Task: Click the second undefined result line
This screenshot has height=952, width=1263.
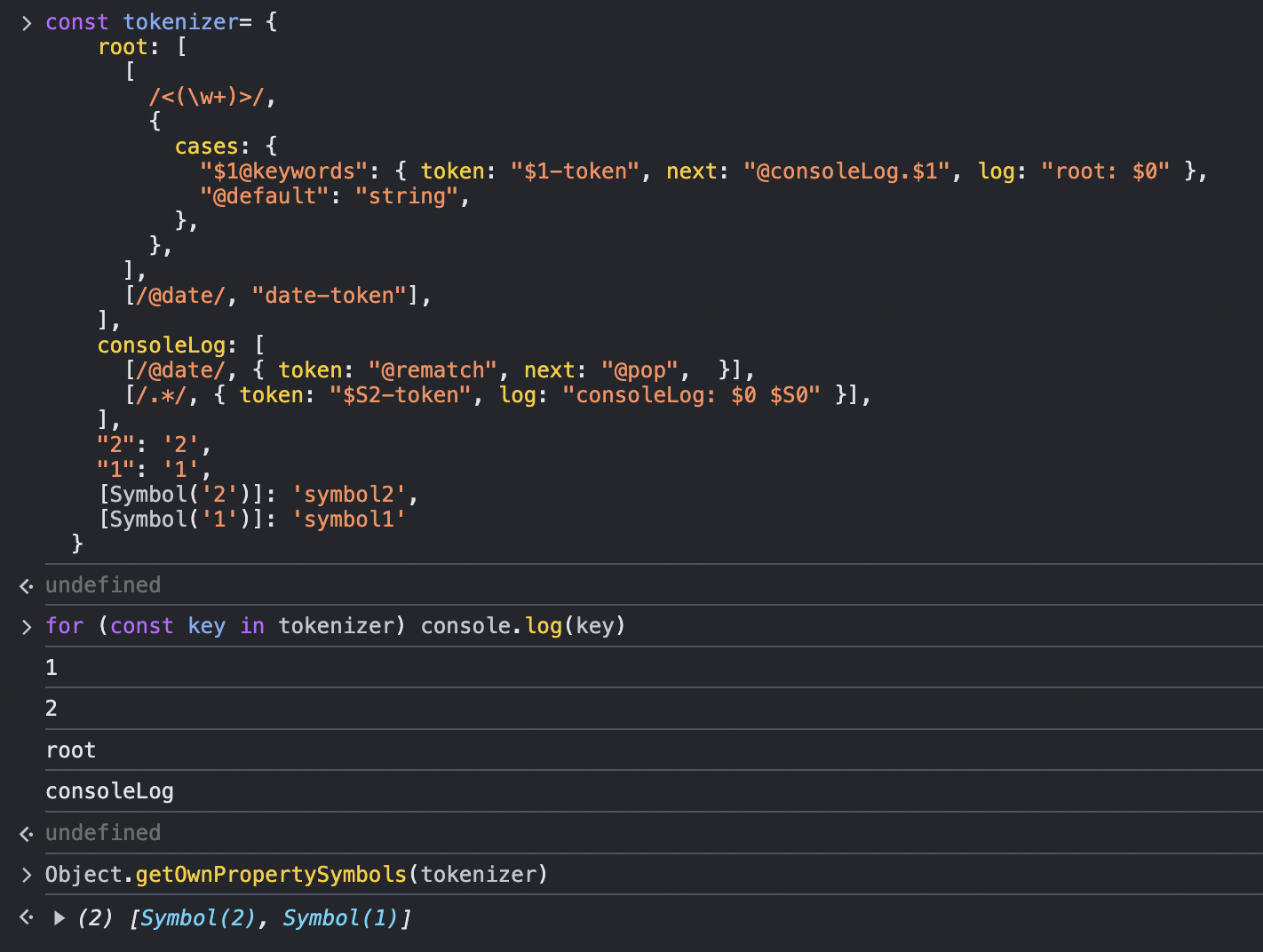Action: tap(103, 833)
